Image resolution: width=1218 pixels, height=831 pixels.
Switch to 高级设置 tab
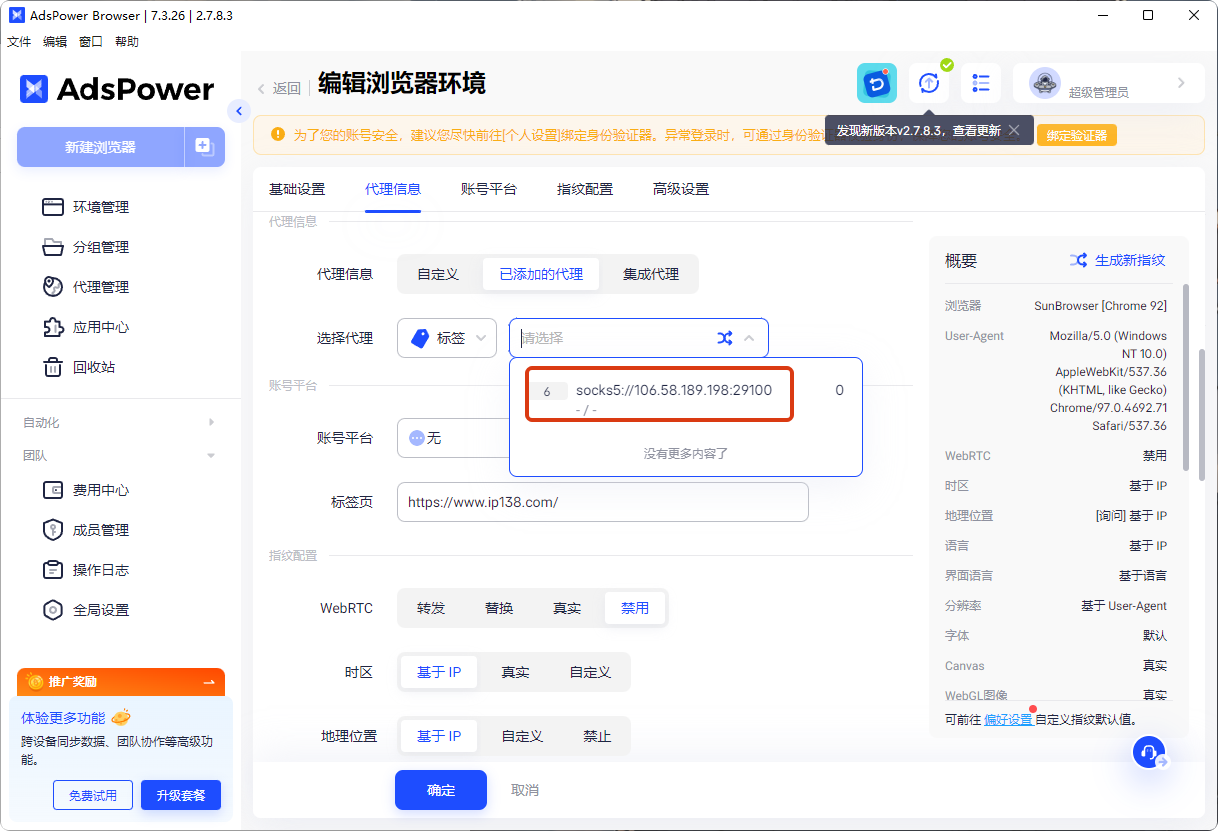[x=681, y=189]
